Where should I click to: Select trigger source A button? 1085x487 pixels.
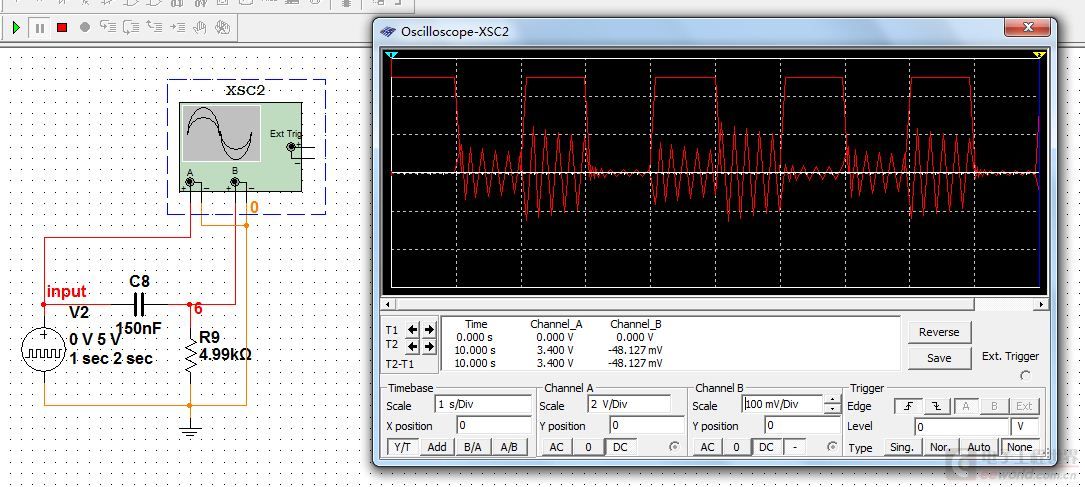pos(965,406)
